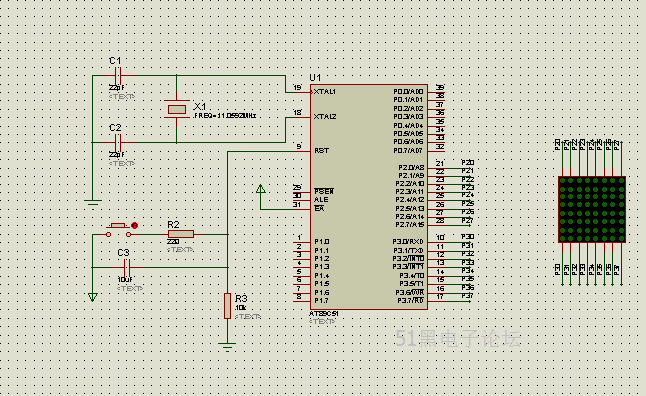Click the ground symbol below C1 C2

pos(93,203)
